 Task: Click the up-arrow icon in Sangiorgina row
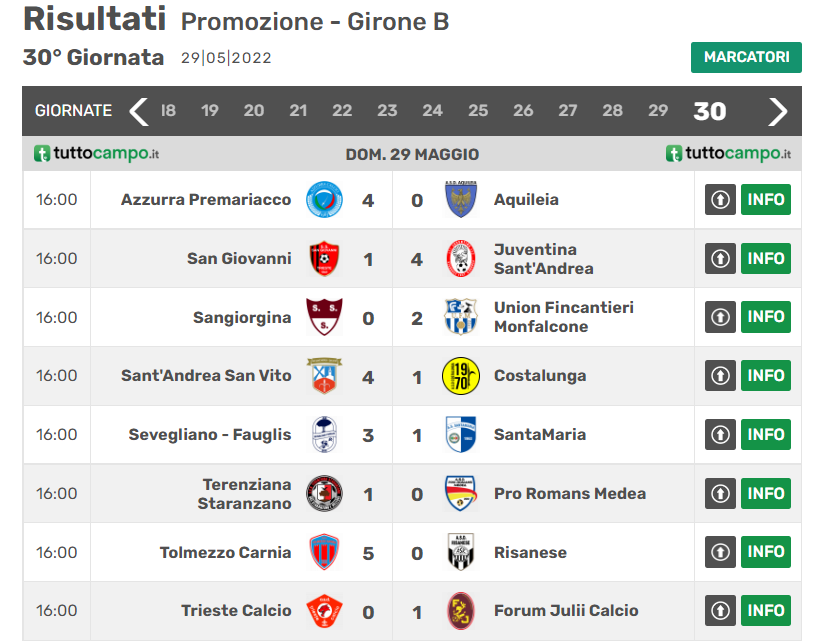click(720, 317)
